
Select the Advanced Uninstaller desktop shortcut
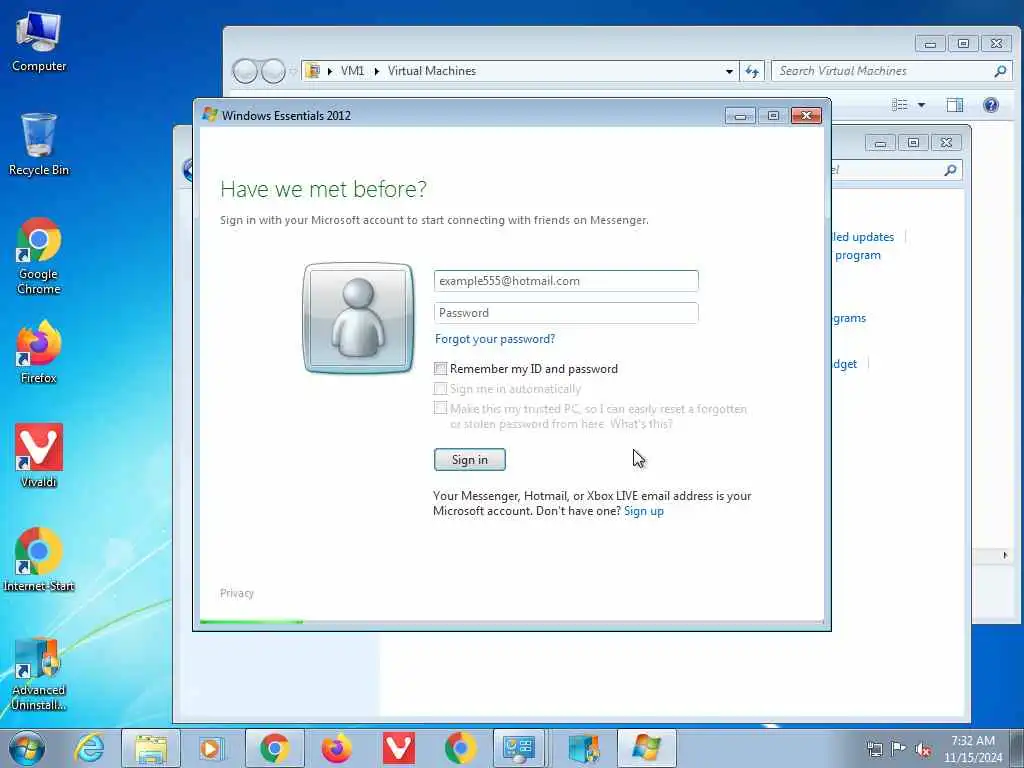pyautogui.click(x=39, y=674)
